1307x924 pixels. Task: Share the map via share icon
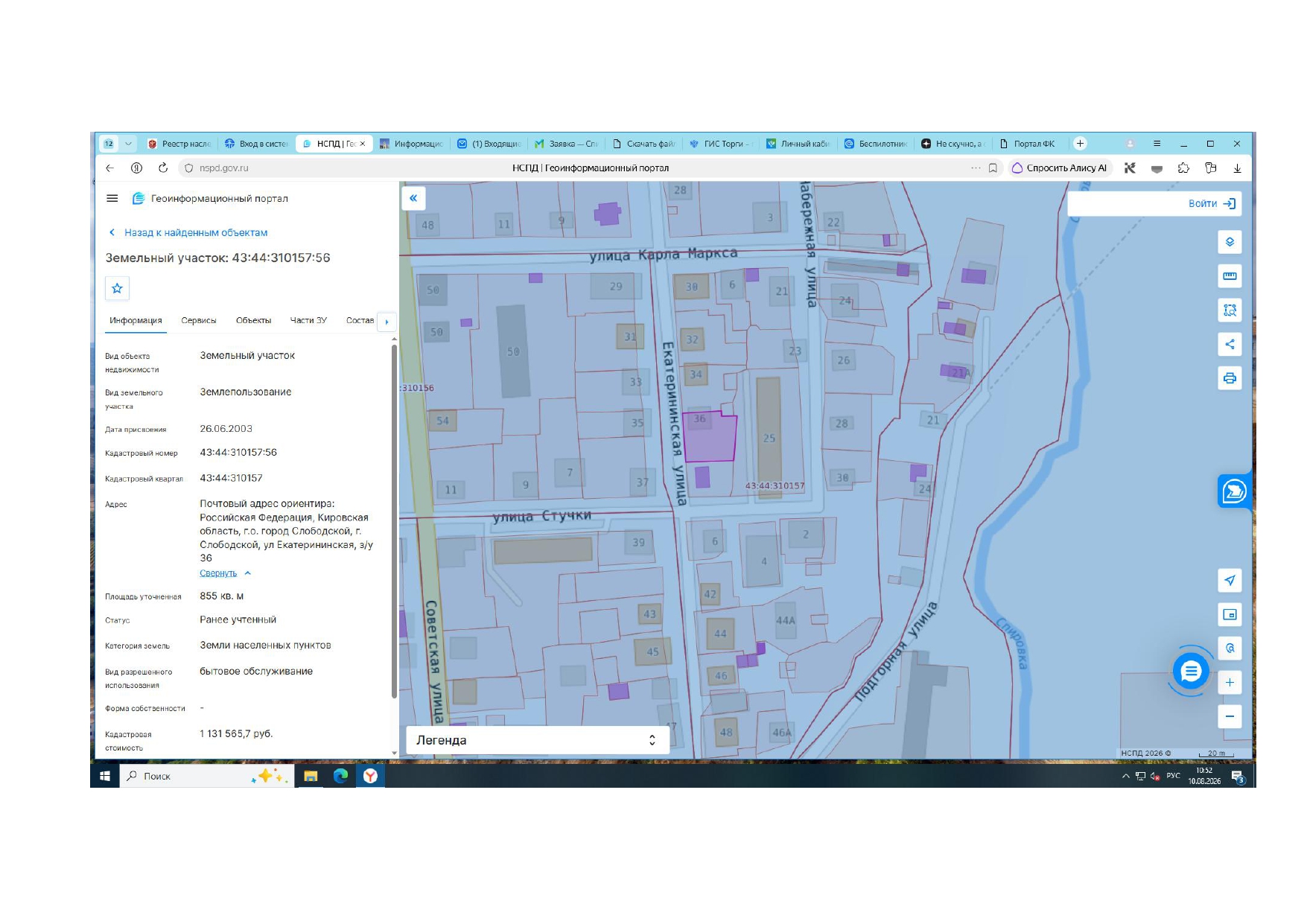1230,344
